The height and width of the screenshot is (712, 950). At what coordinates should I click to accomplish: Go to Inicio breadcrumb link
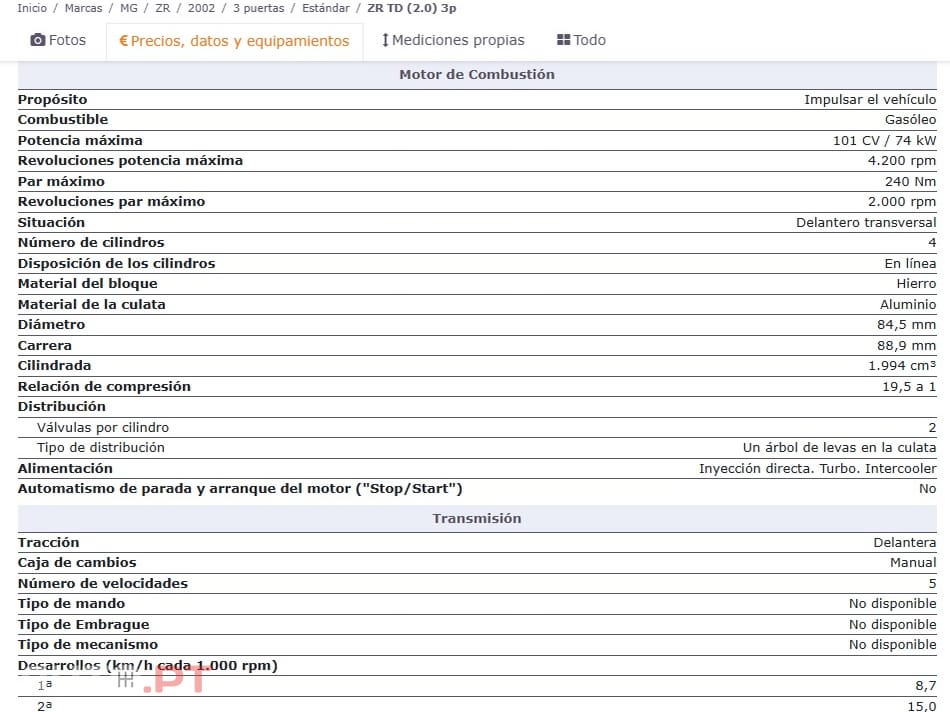[x=32, y=8]
